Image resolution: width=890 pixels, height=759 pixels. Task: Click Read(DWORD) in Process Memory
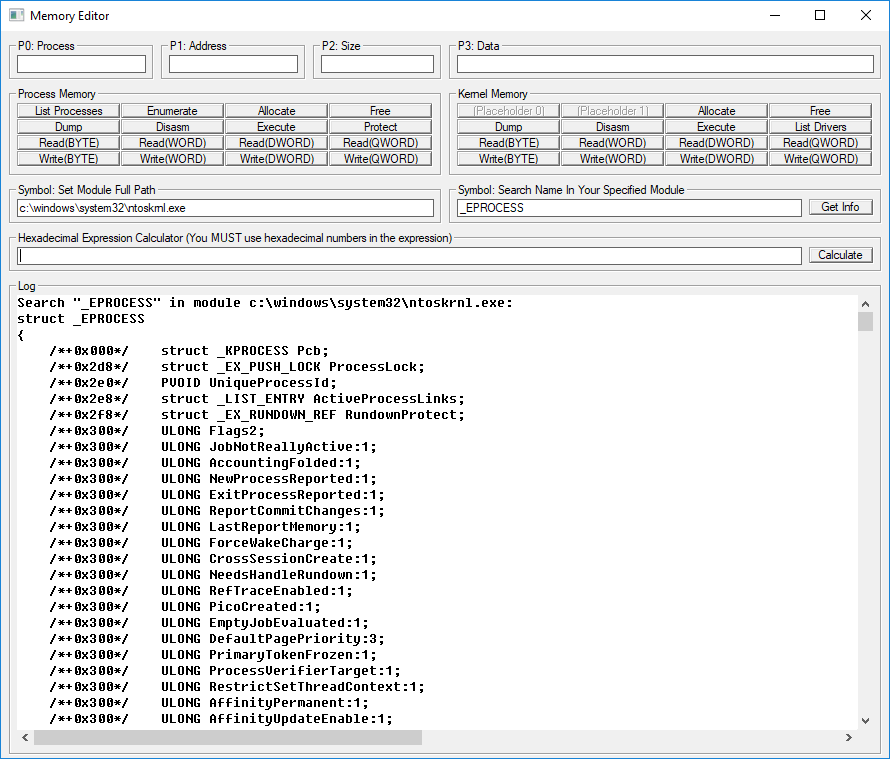[276, 142]
